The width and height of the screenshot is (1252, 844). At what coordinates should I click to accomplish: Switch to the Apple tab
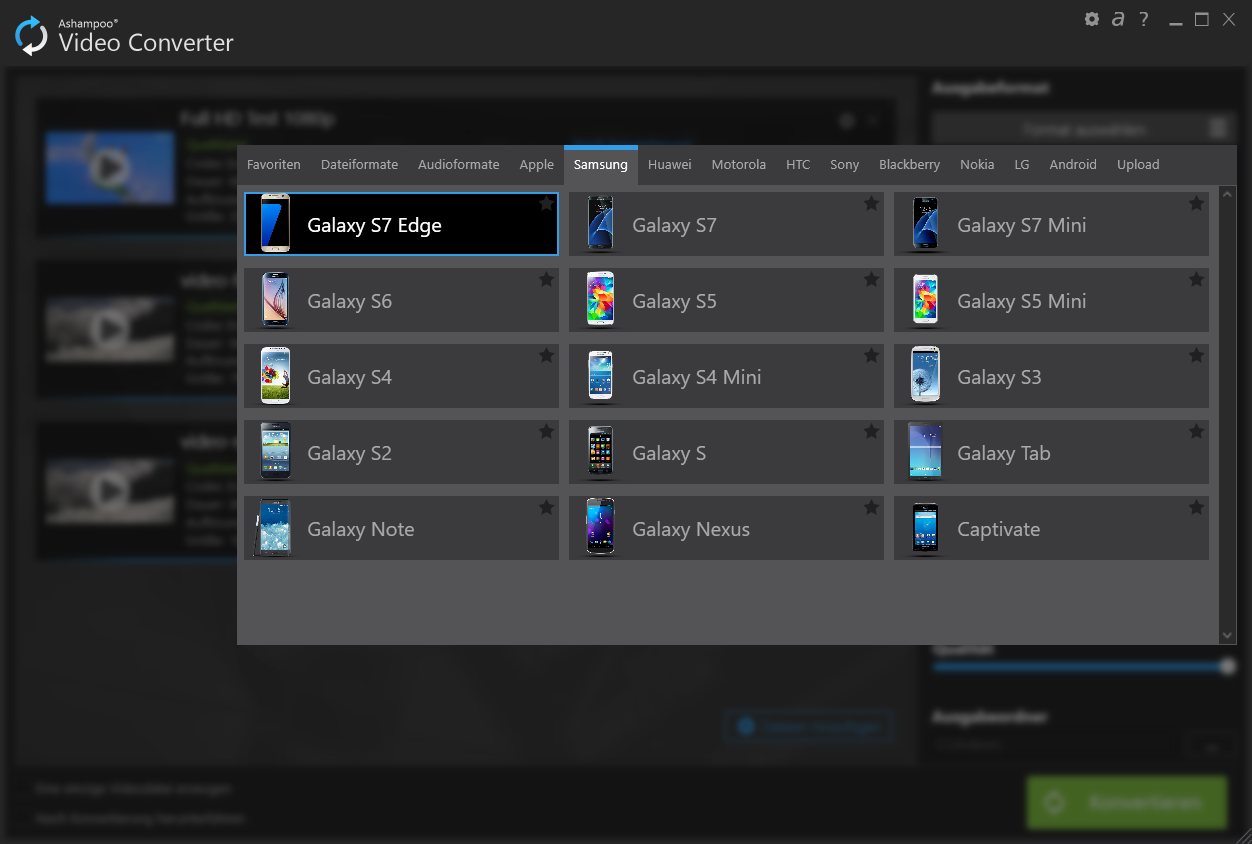(536, 165)
